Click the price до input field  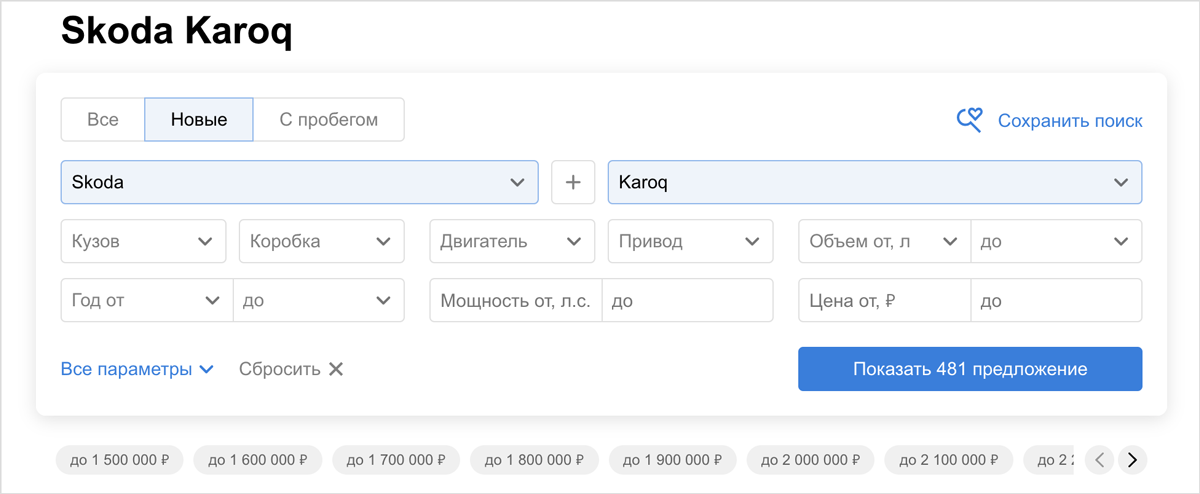click(1057, 301)
